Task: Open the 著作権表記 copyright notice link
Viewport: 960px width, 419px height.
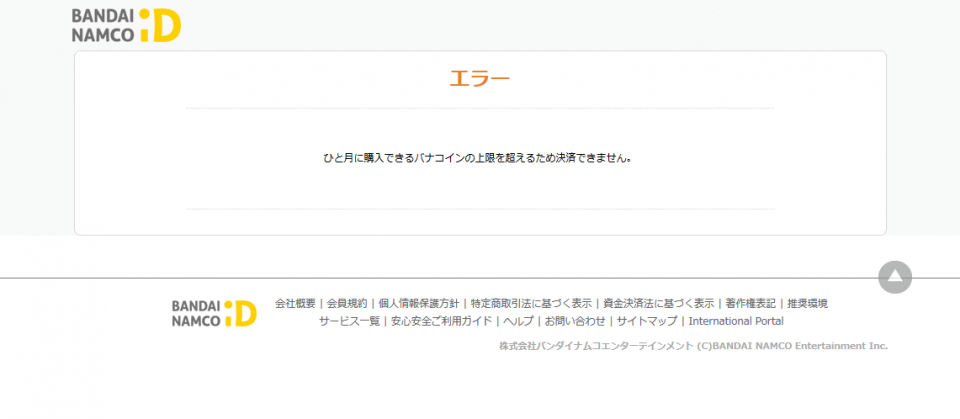Action: point(750,303)
